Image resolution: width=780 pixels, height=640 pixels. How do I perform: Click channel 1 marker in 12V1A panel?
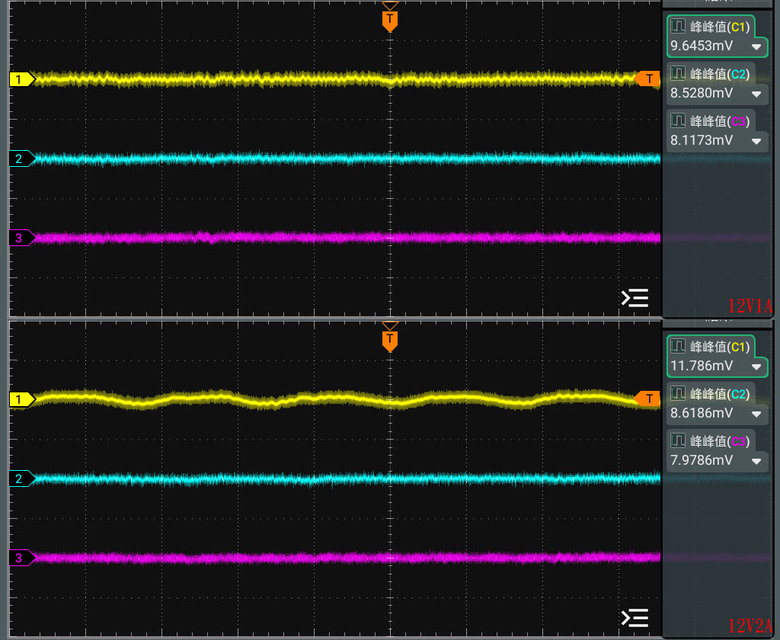(22, 79)
